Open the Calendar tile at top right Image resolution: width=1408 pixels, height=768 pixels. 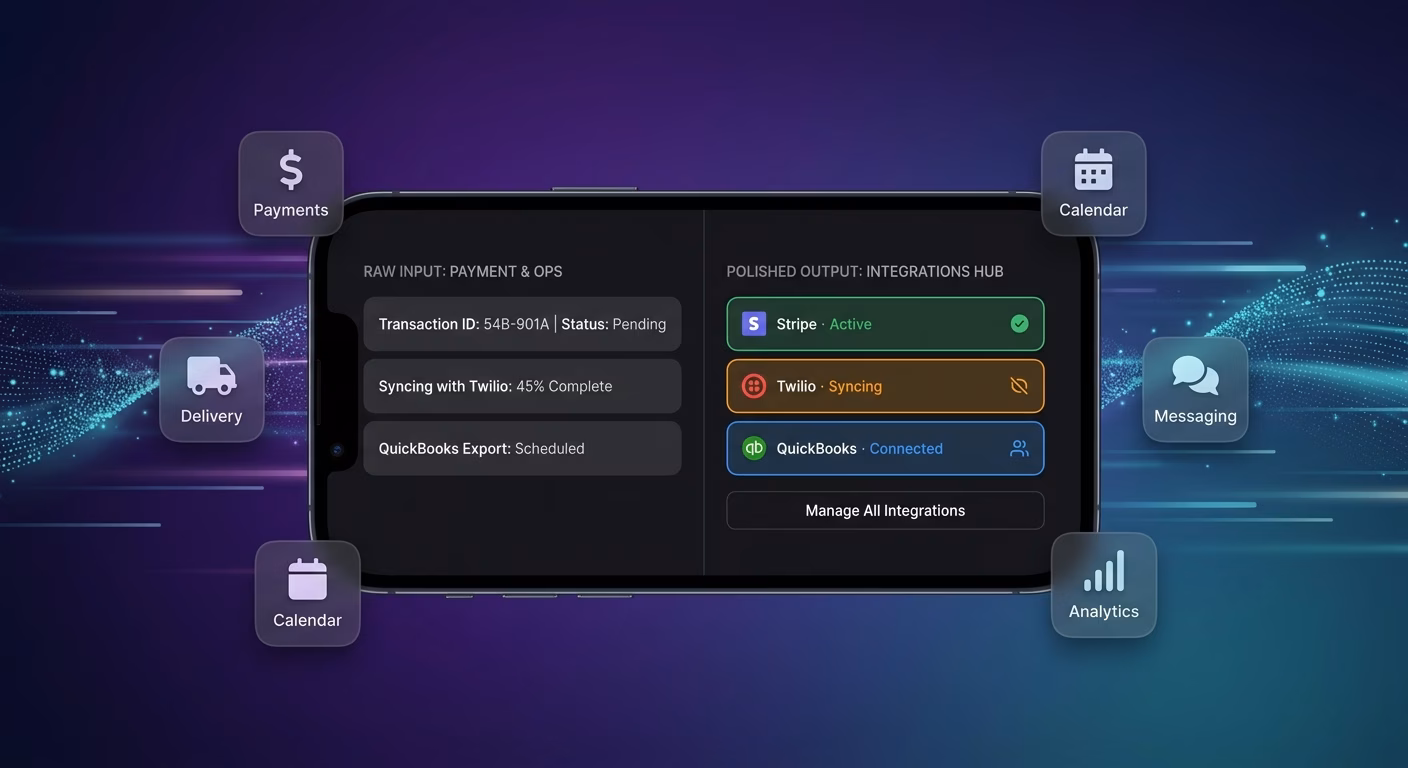(x=1093, y=184)
